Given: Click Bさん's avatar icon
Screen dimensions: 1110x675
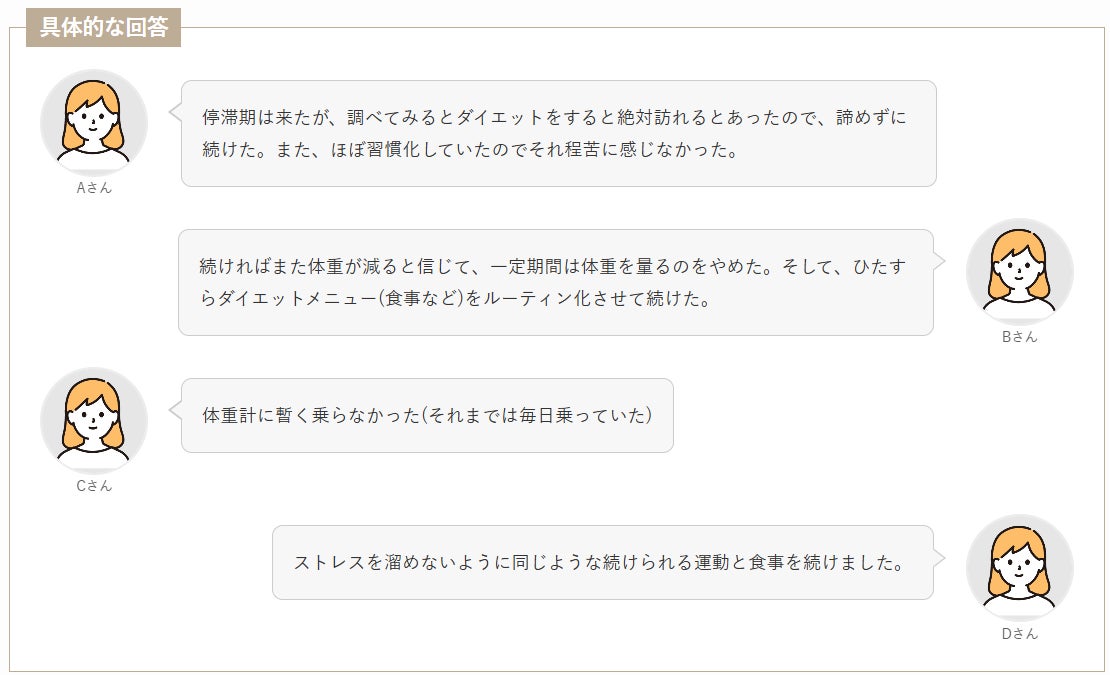Looking at the screenshot, I should 1019,272.
